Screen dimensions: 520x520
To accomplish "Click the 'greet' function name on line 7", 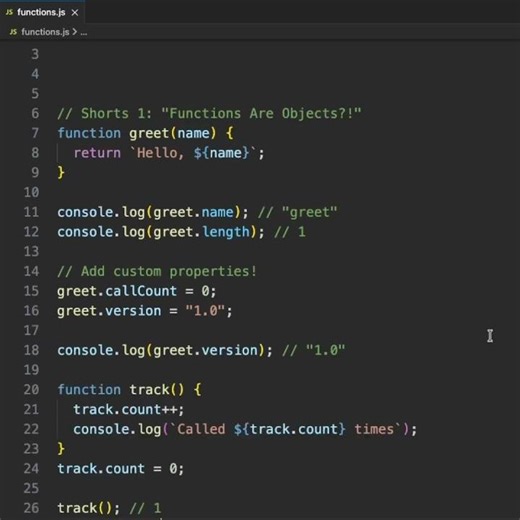I will [x=149, y=133].
